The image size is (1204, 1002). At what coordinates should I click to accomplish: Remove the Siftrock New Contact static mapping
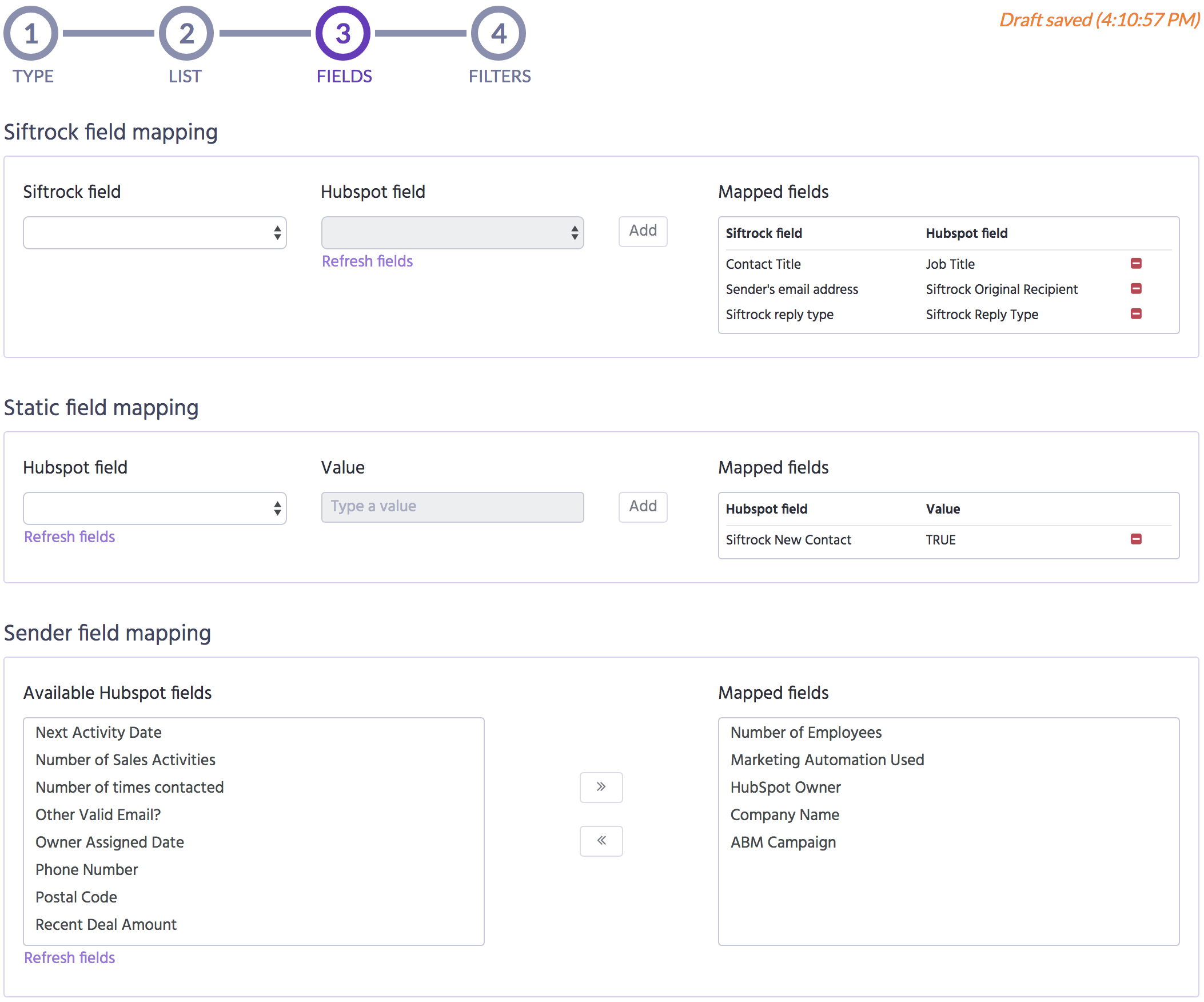tap(1136, 539)
